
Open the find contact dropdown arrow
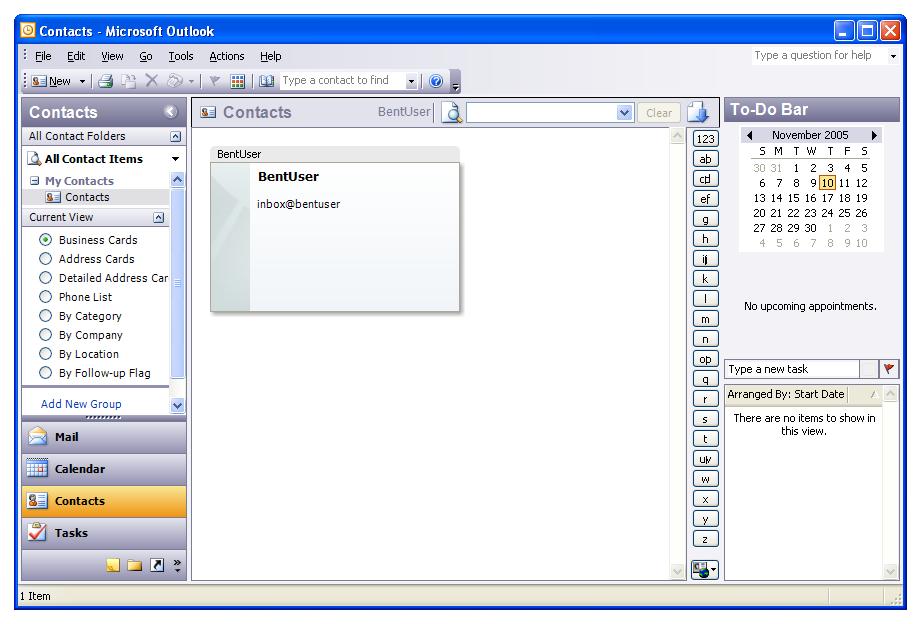(x=411, y=81)
